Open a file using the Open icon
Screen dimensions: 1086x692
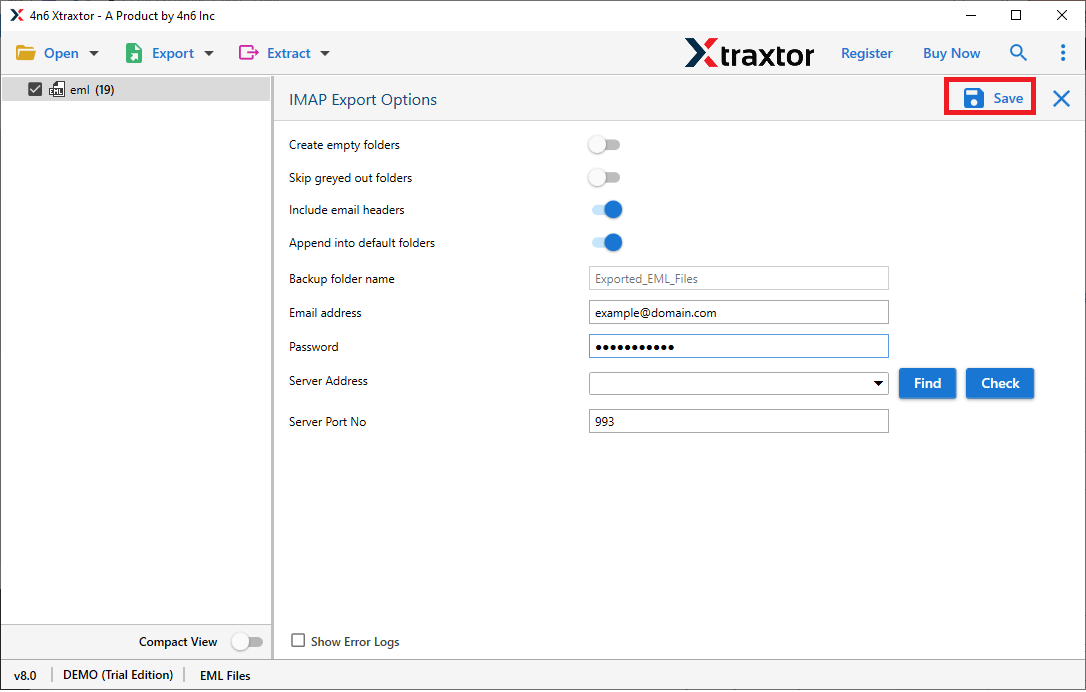coord(27,52)
